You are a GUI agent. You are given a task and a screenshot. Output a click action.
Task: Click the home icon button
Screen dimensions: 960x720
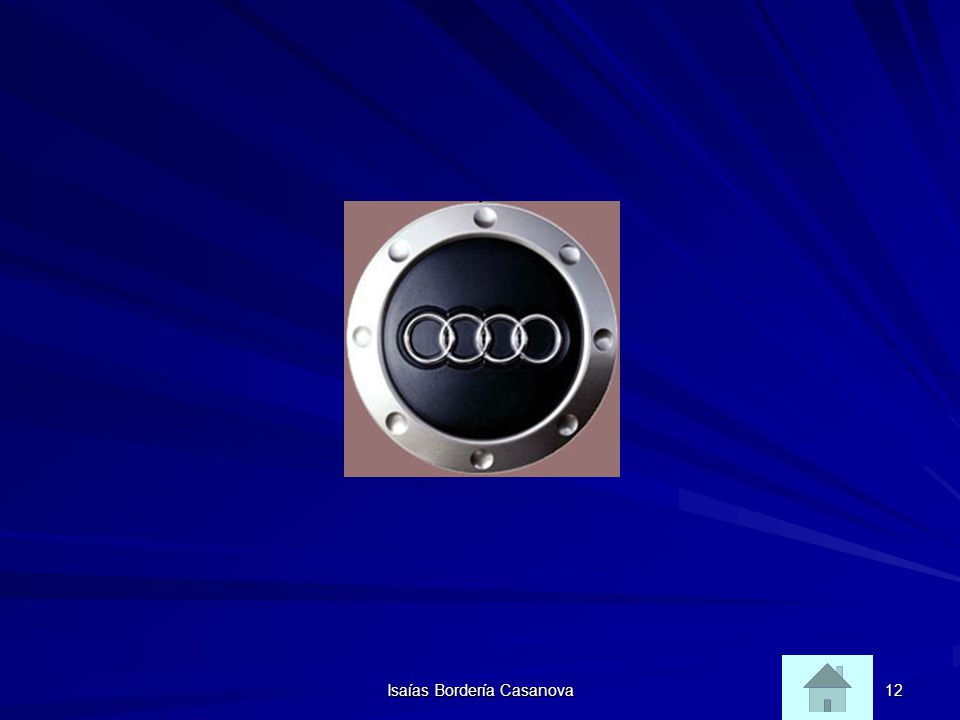827,687
